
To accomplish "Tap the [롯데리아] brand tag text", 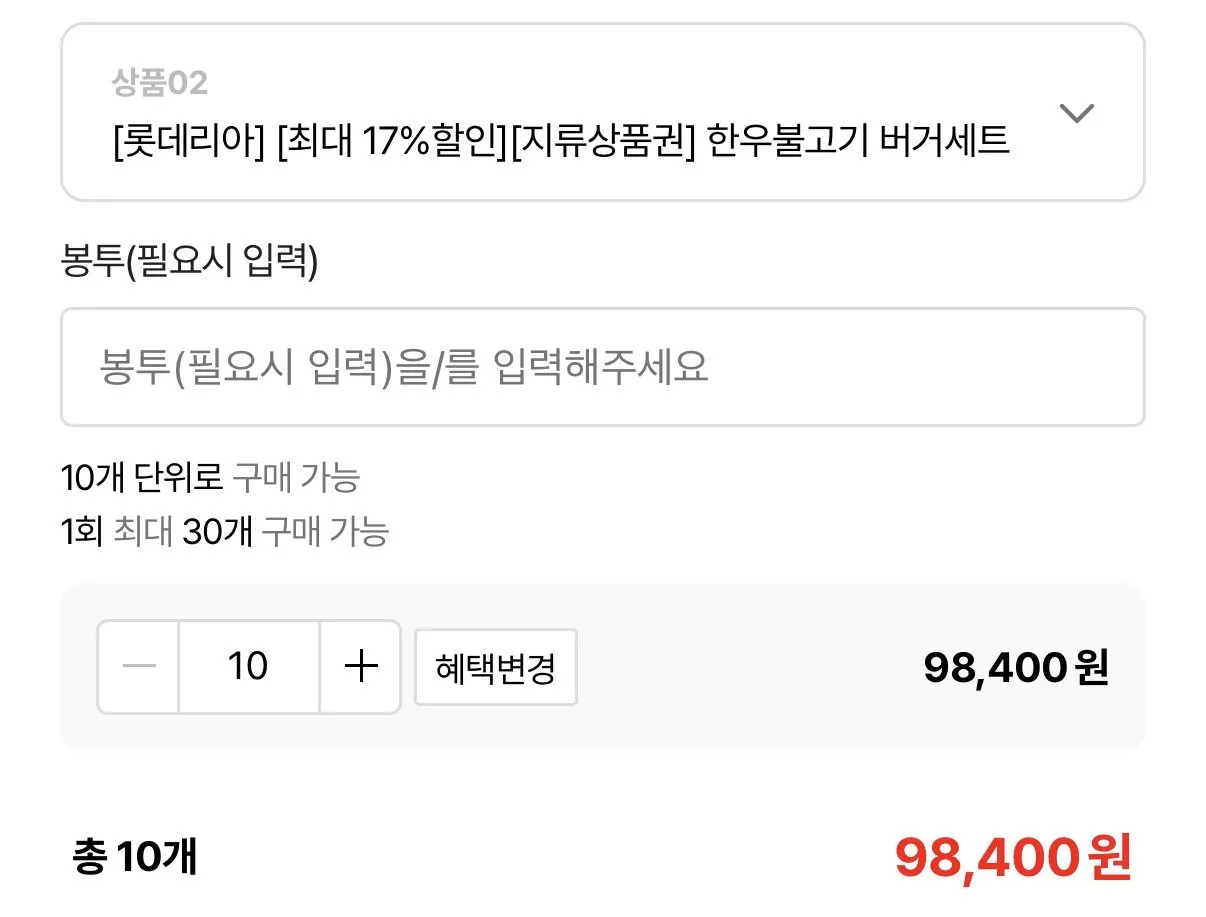I will (189, 142).
